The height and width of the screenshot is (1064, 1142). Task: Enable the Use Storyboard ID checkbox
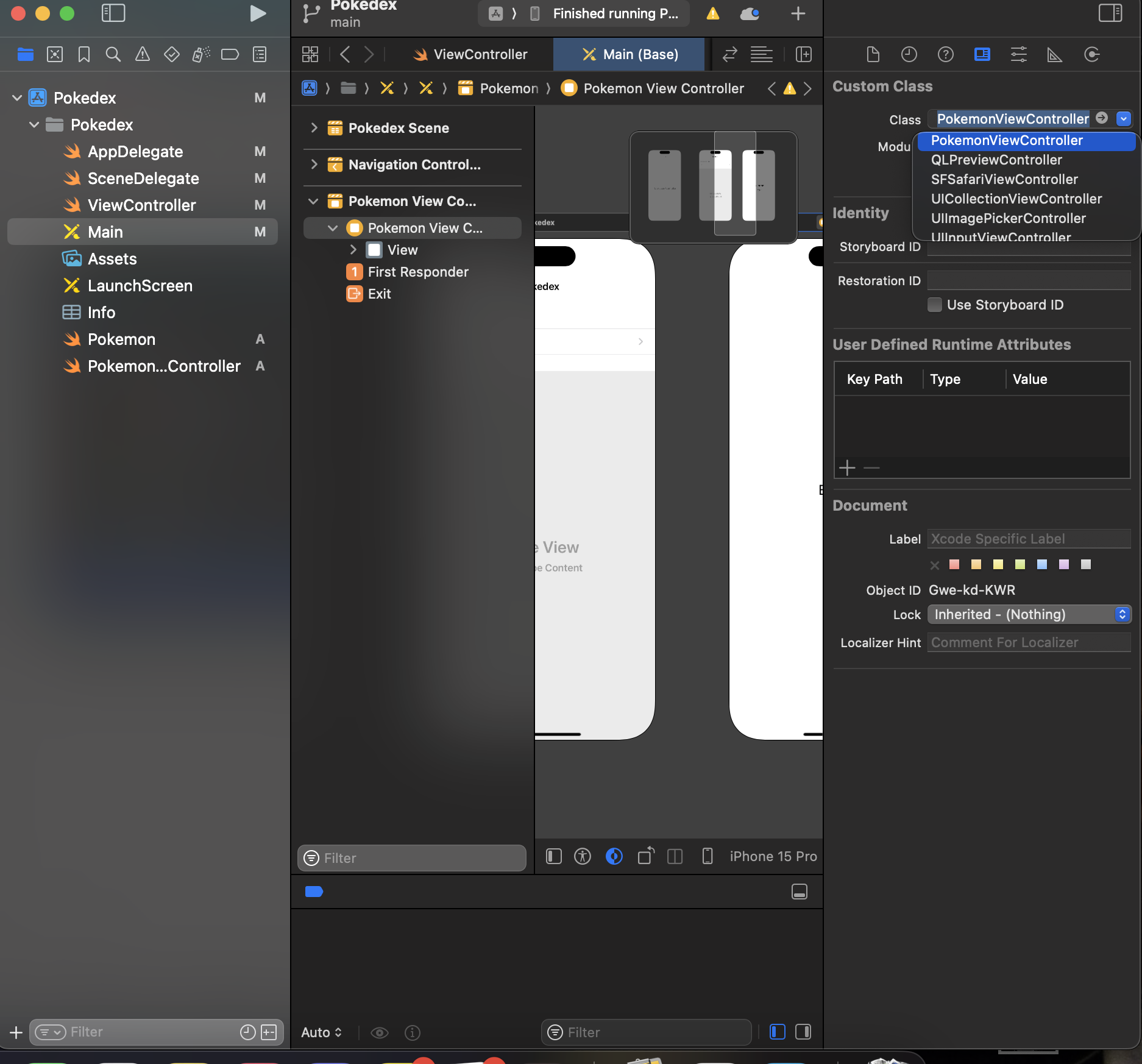(934, 305)
